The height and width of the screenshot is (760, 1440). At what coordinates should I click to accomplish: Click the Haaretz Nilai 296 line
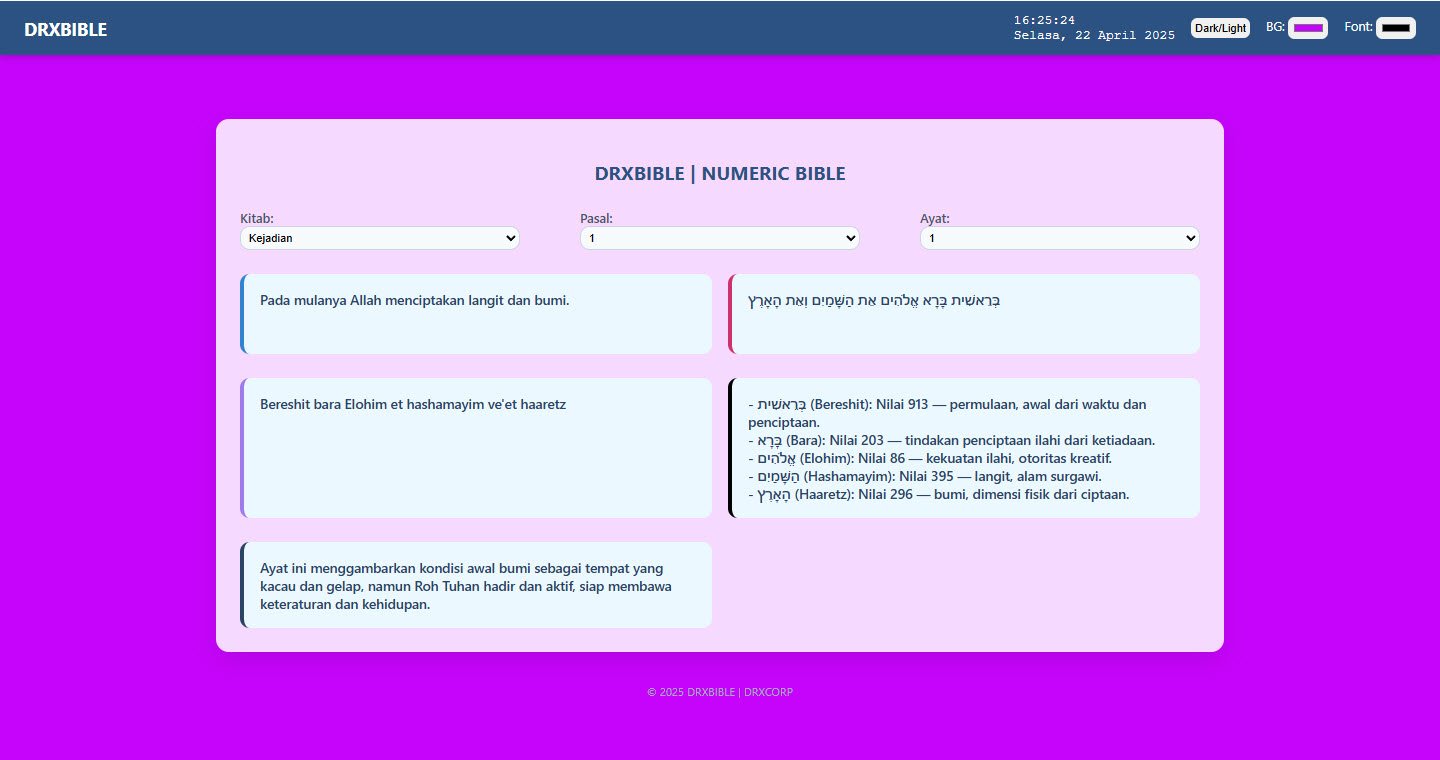(x=939, y=494)
